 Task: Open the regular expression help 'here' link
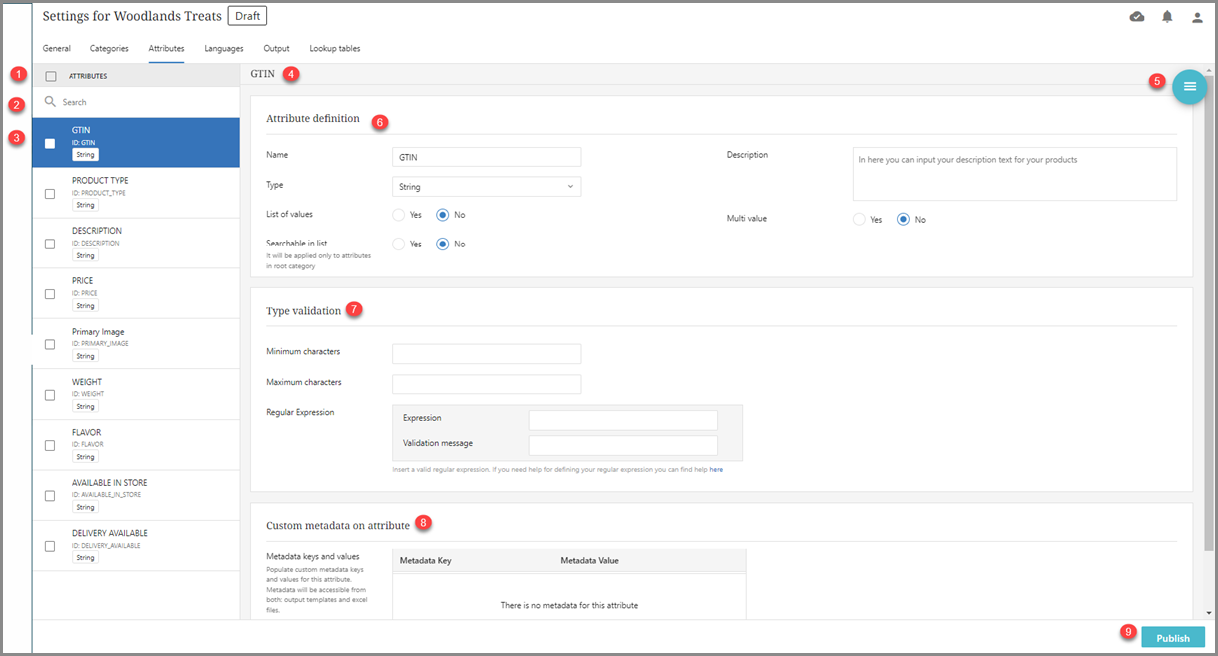tap(716, 469)
